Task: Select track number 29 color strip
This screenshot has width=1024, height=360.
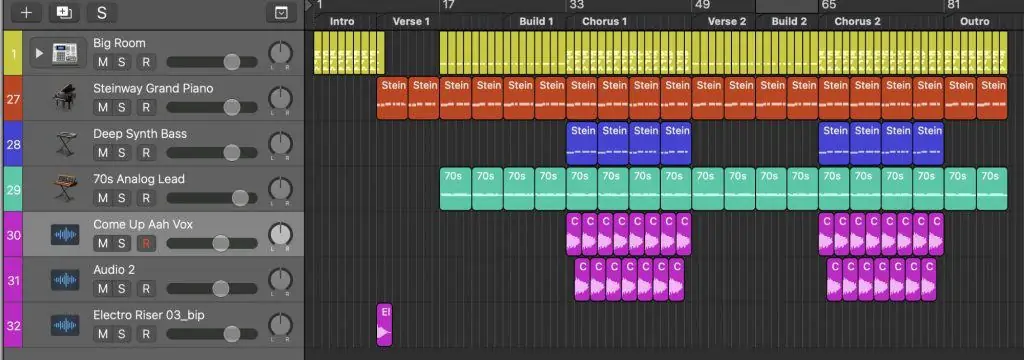Action: coord(13,189)
